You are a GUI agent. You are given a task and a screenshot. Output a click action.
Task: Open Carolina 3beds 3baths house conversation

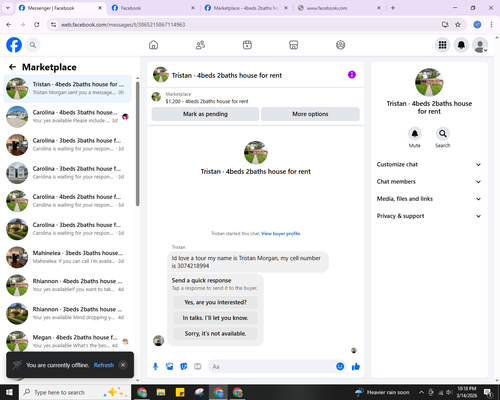click(67, 145)
